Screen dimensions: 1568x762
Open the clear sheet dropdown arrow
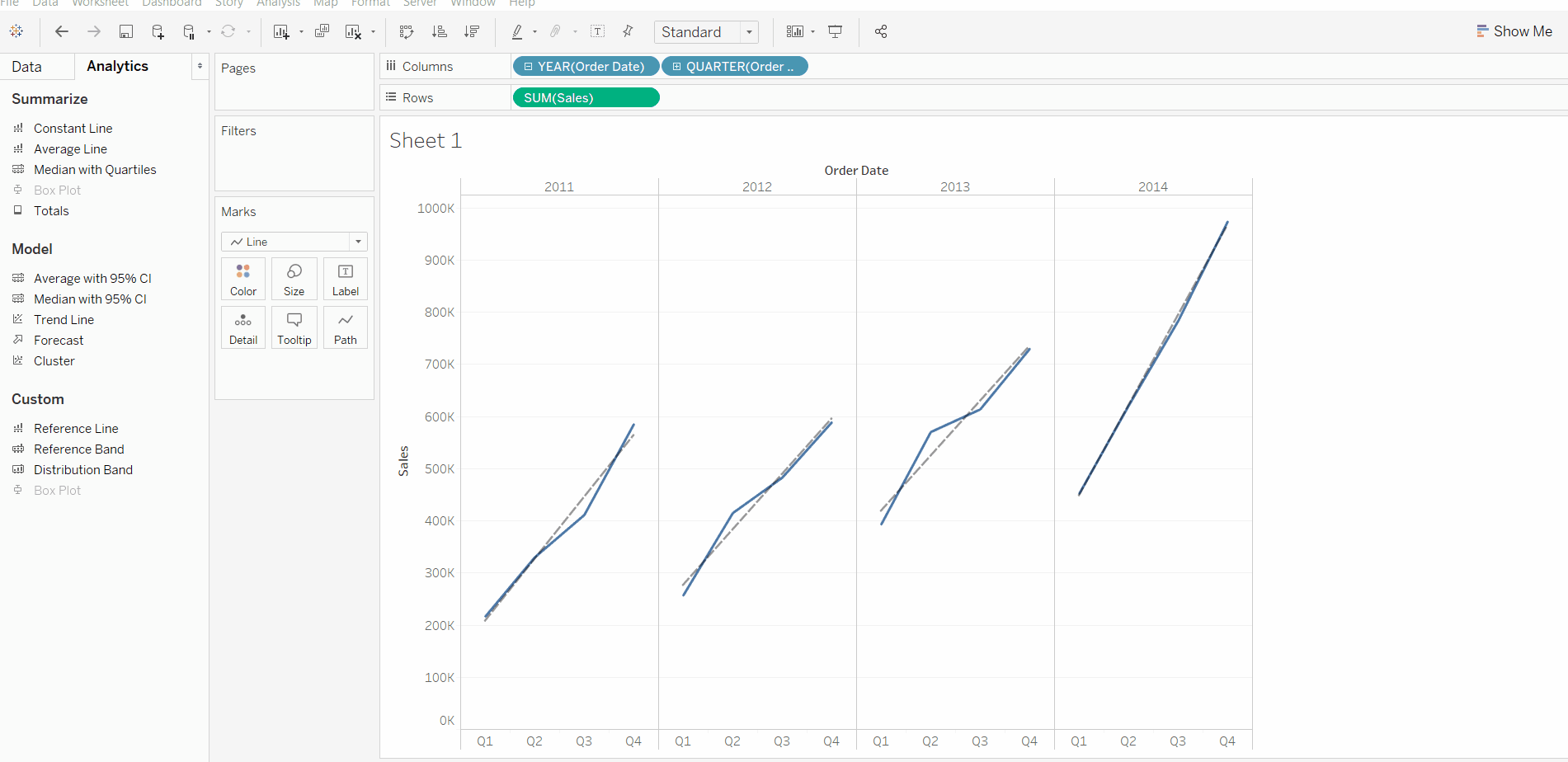click(374, 32)
